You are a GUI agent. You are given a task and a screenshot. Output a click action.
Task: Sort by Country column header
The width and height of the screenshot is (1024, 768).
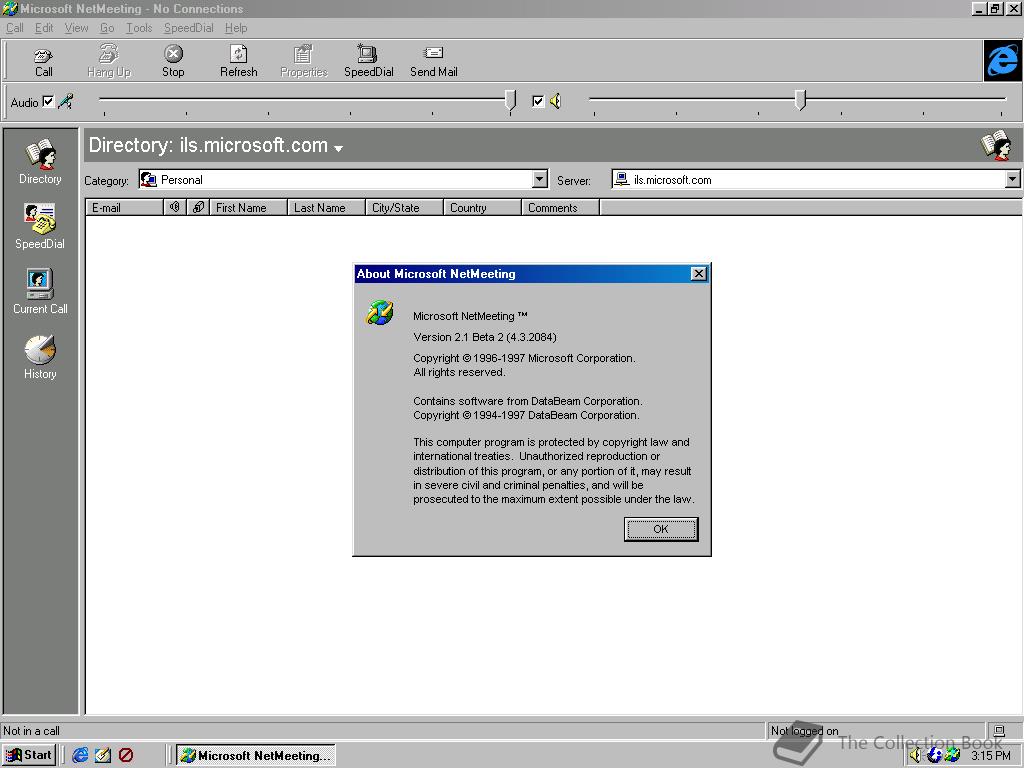483,207
